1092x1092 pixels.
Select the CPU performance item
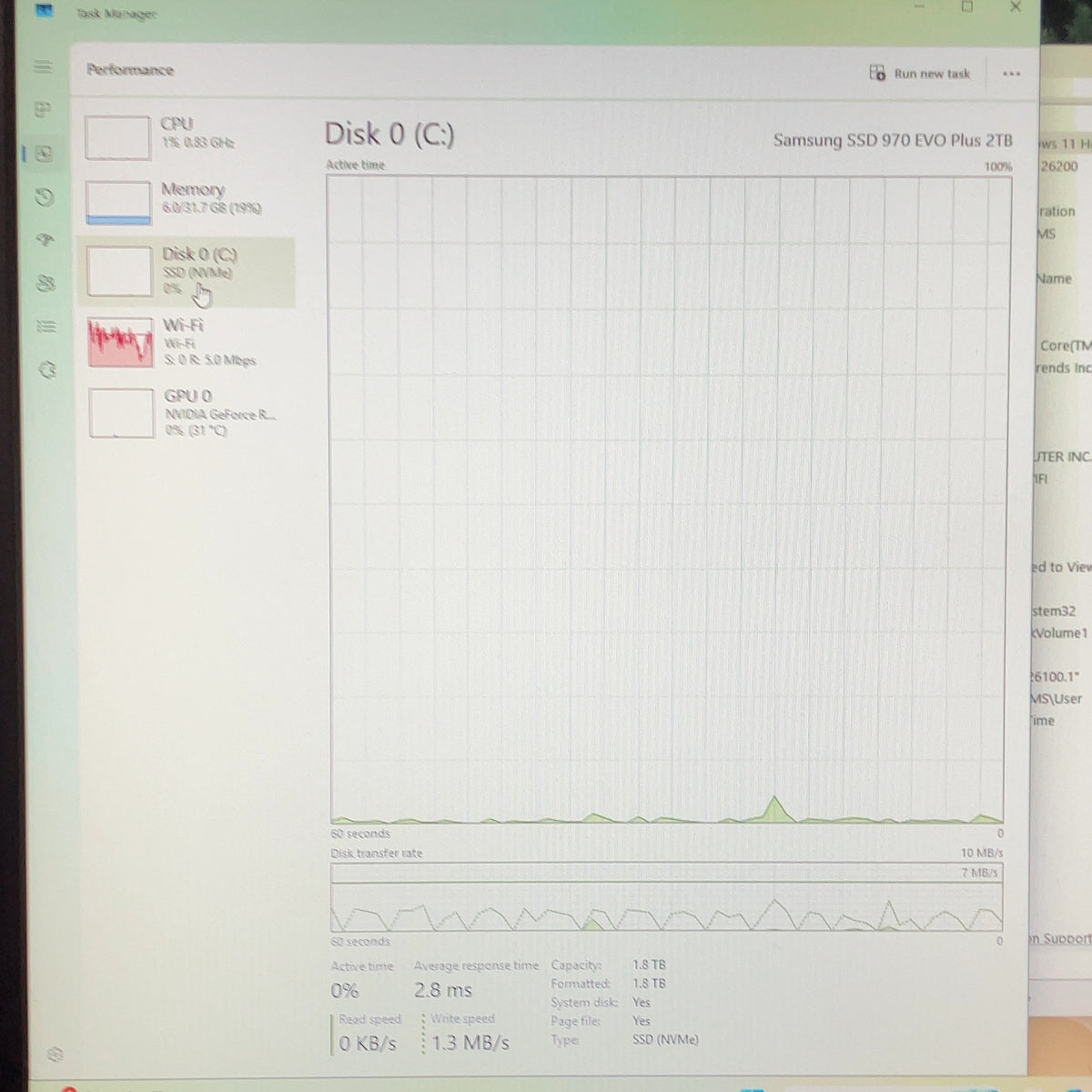[187, 136]
